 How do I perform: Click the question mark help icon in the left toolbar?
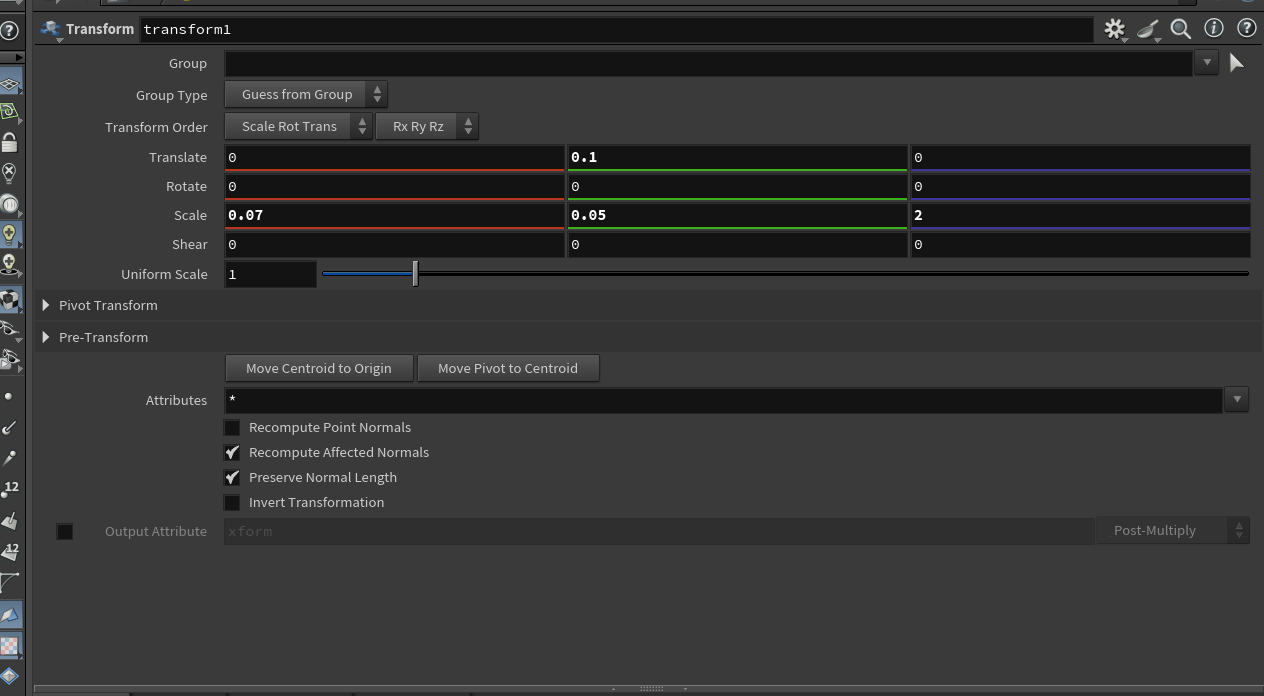[9, 30]
